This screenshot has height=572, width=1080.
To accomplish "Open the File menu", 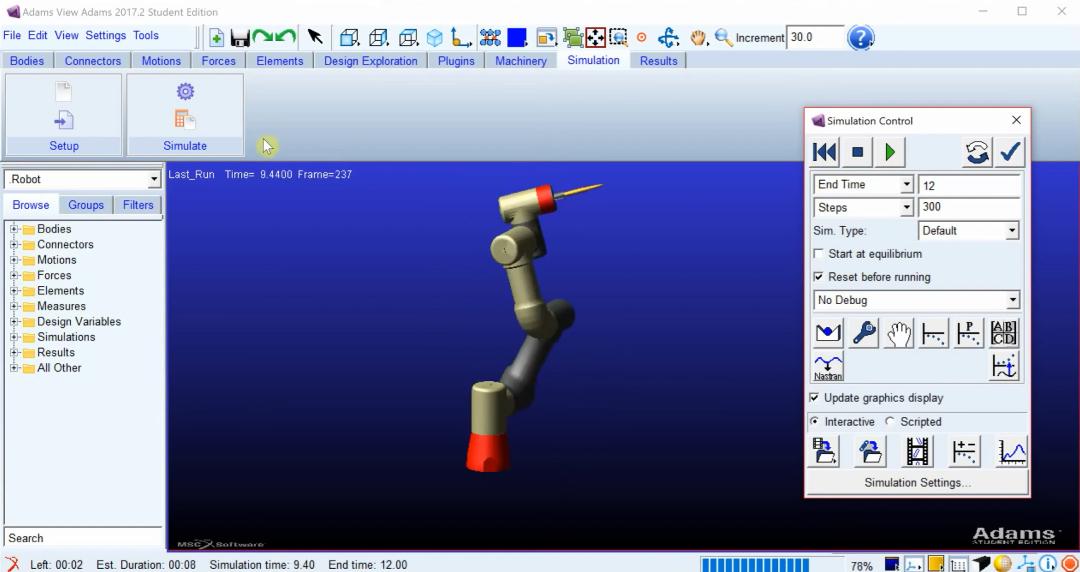I will [x=12, y=35].
